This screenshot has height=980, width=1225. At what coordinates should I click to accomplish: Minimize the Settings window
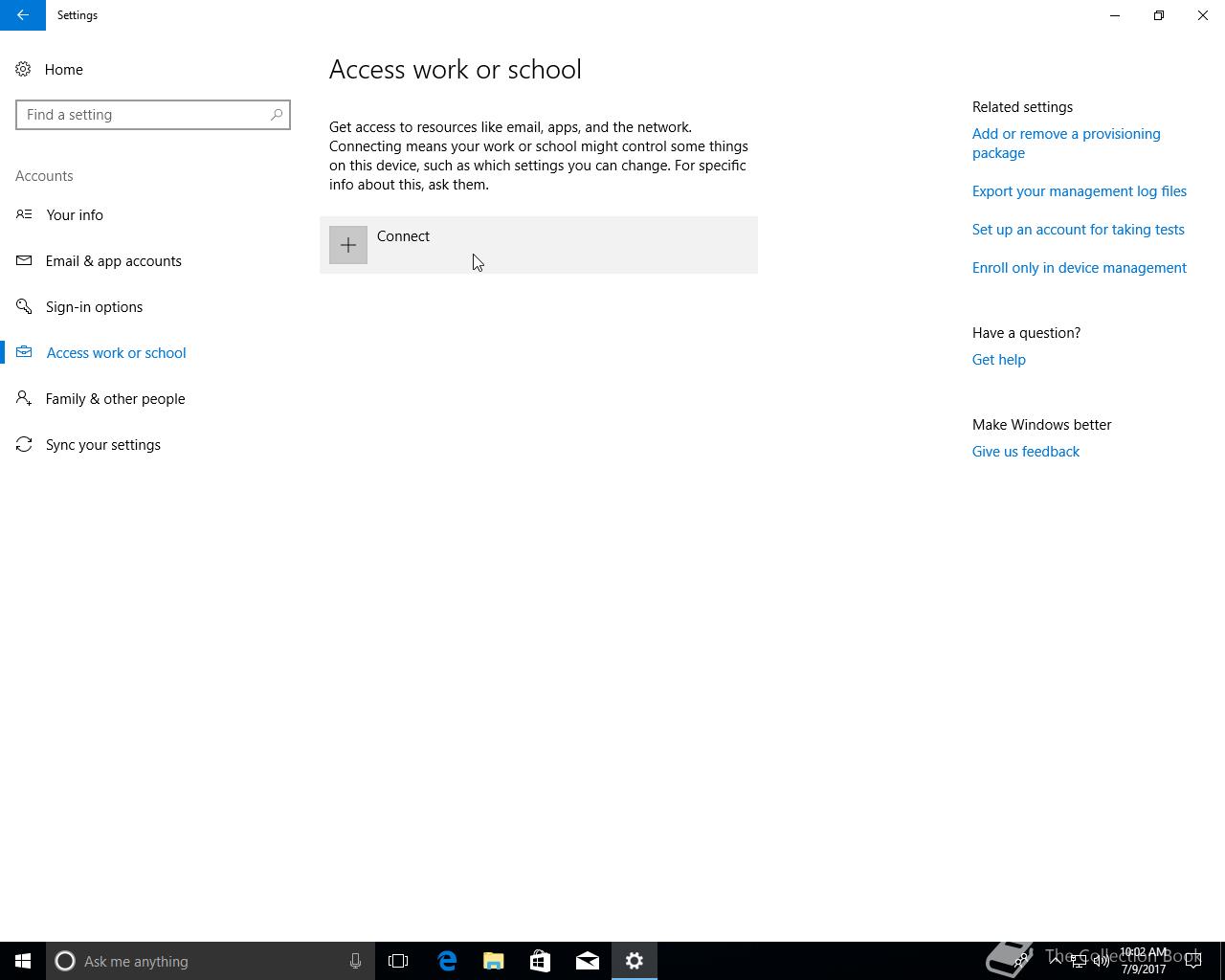[1115, 15]
